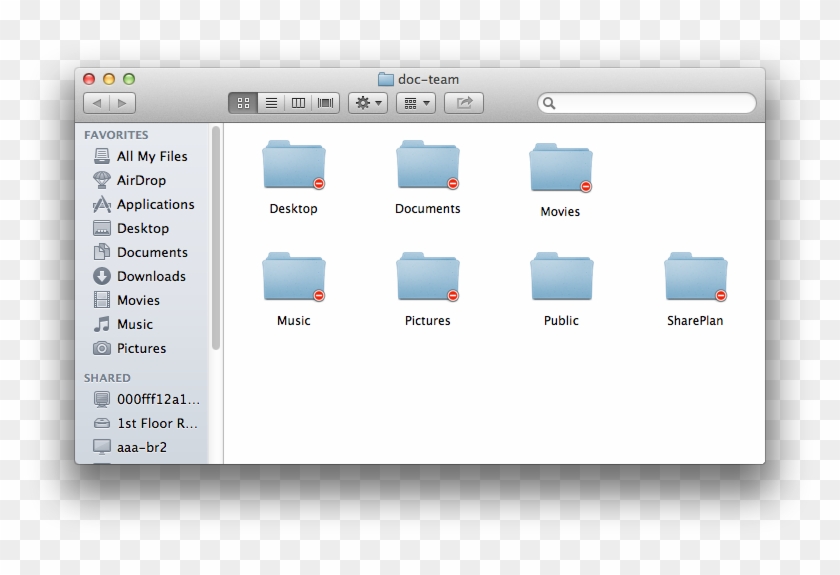Zoom the window with the green button
Image resolution: width=840 pixels, height=575 pixels.
click(129, 79)
